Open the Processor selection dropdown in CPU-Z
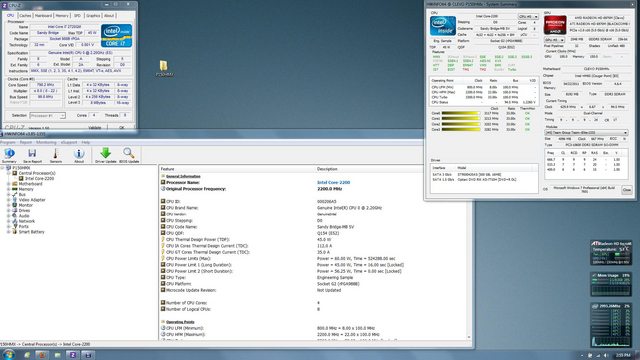The width and height of the screenshot is (640, 360). pyautogui.click(x=47, y=116)
